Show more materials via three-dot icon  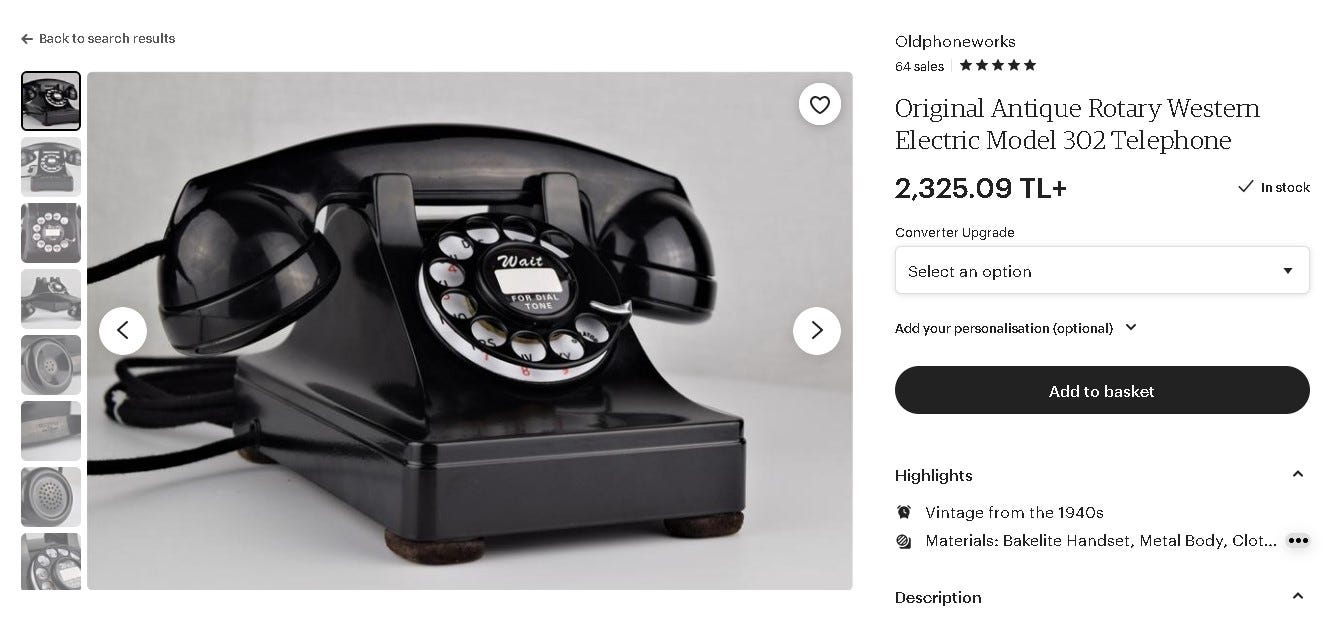coord(1298,540)
